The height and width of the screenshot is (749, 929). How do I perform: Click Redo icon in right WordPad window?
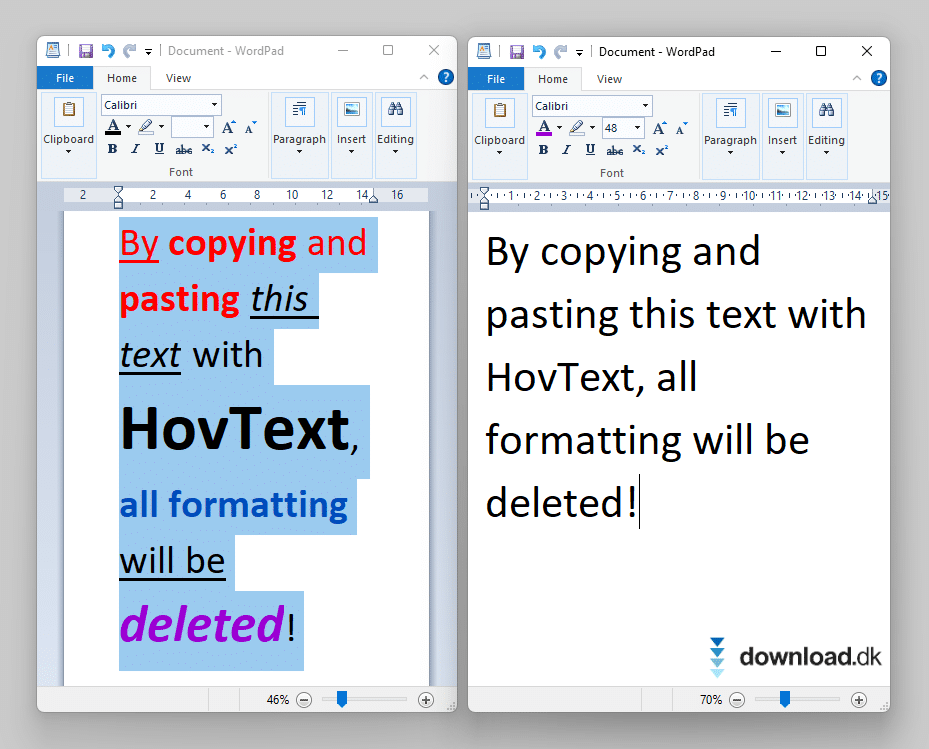[x=560, y=52]
